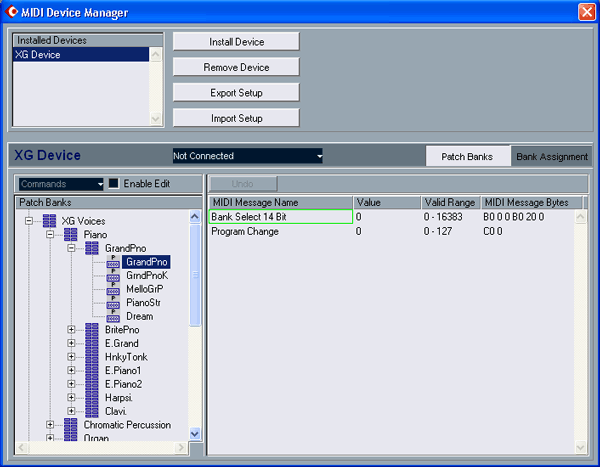This screenshot has height=467, width=600.
Task: Collapse the Piano tree node
Action: click(x=50, y=234)
